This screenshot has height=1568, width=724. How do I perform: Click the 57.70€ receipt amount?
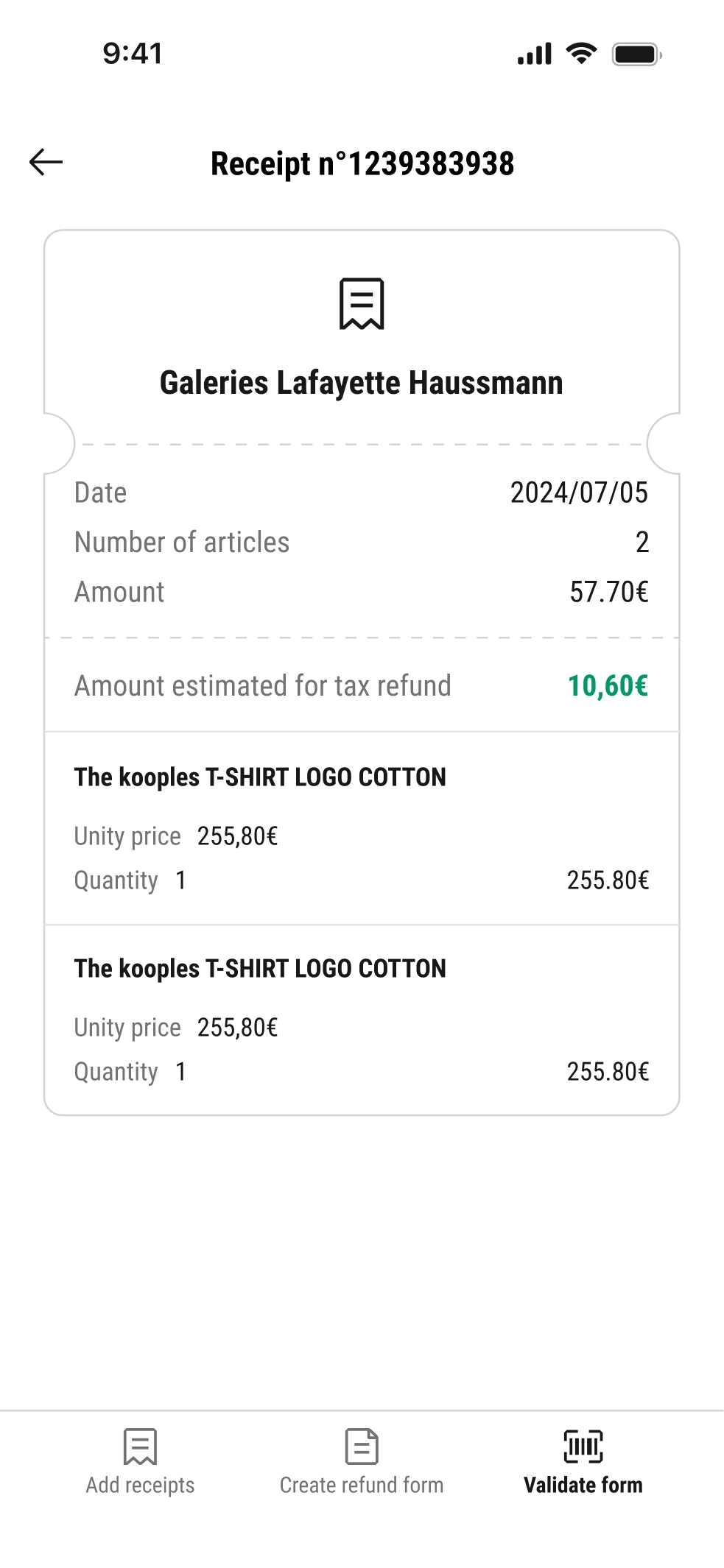[609, 592]
